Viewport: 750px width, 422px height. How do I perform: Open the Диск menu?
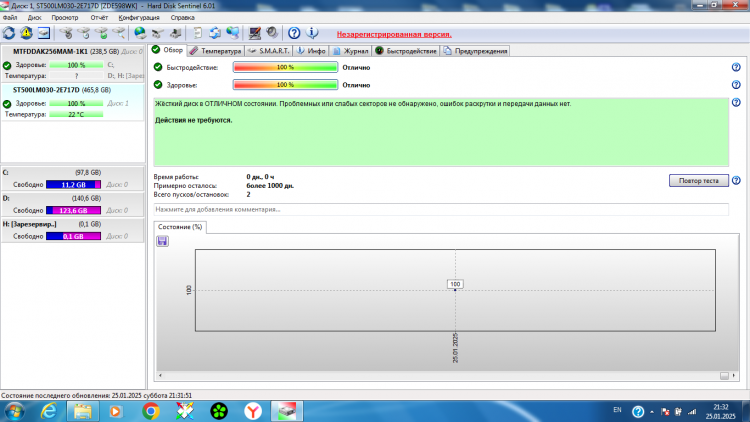[34, 18]
